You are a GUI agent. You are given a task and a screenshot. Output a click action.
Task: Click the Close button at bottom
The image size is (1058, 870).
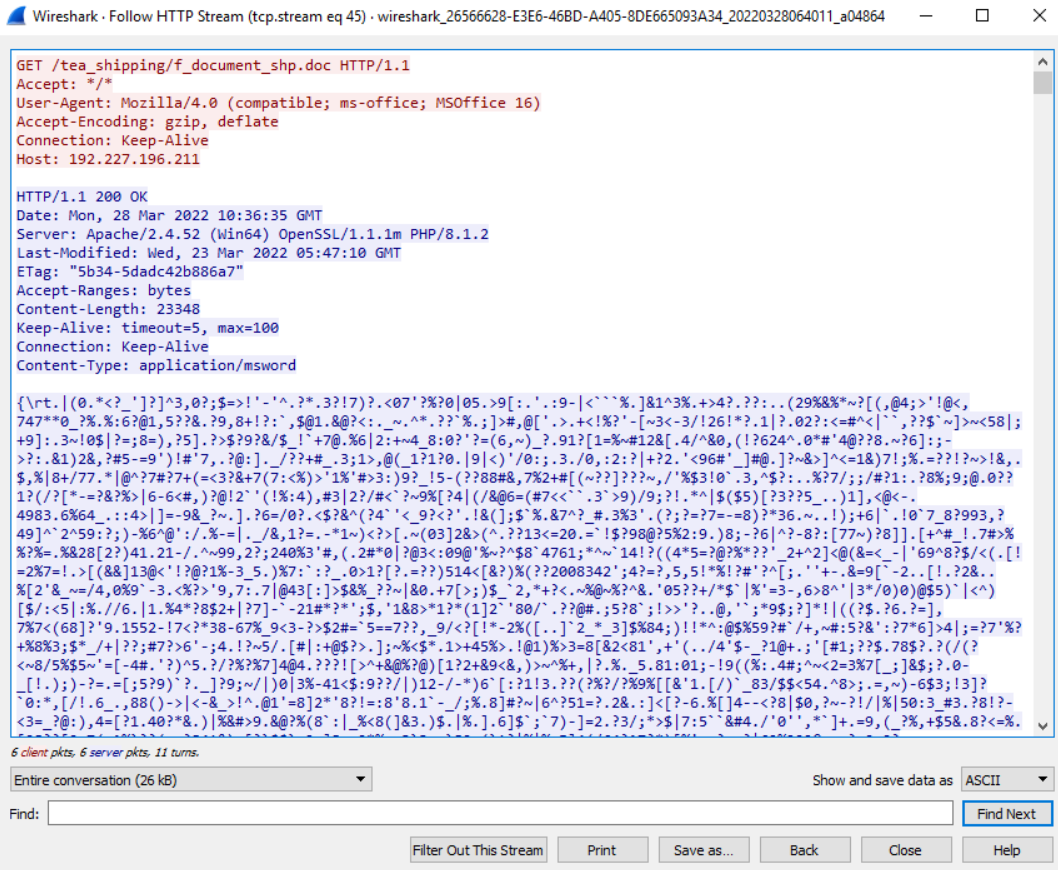tap(906, 850)
